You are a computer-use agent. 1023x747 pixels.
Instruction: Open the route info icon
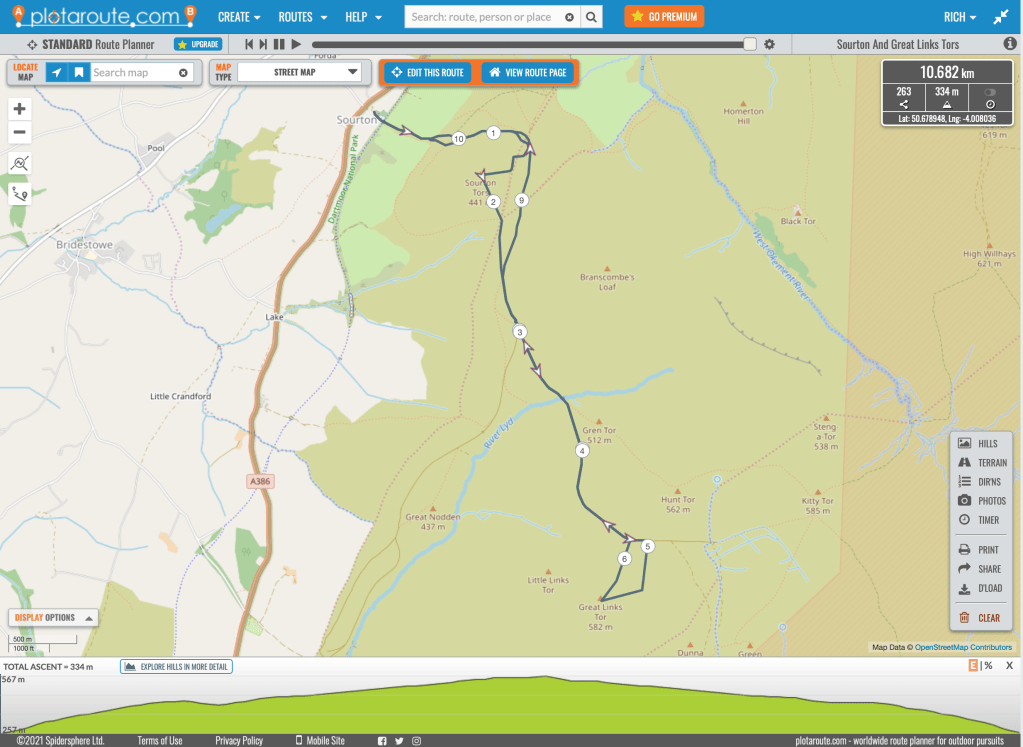coord(1009,44)
